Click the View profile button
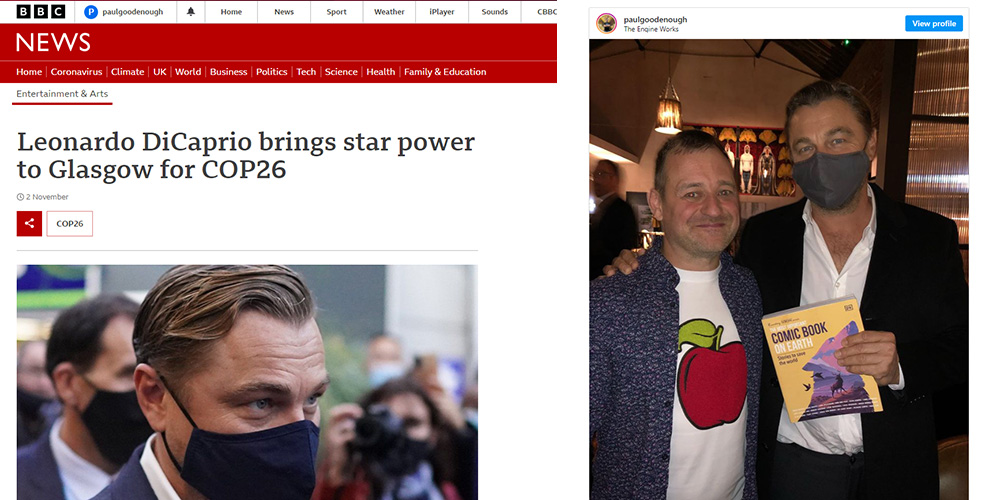The width and height of the screenshot is (1000, 500). pos(934,24)
